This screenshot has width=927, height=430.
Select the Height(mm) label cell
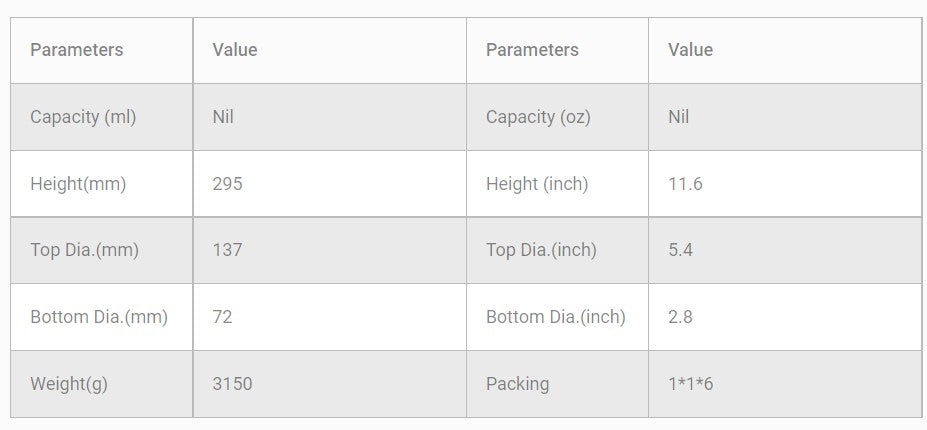click(78, 184)
